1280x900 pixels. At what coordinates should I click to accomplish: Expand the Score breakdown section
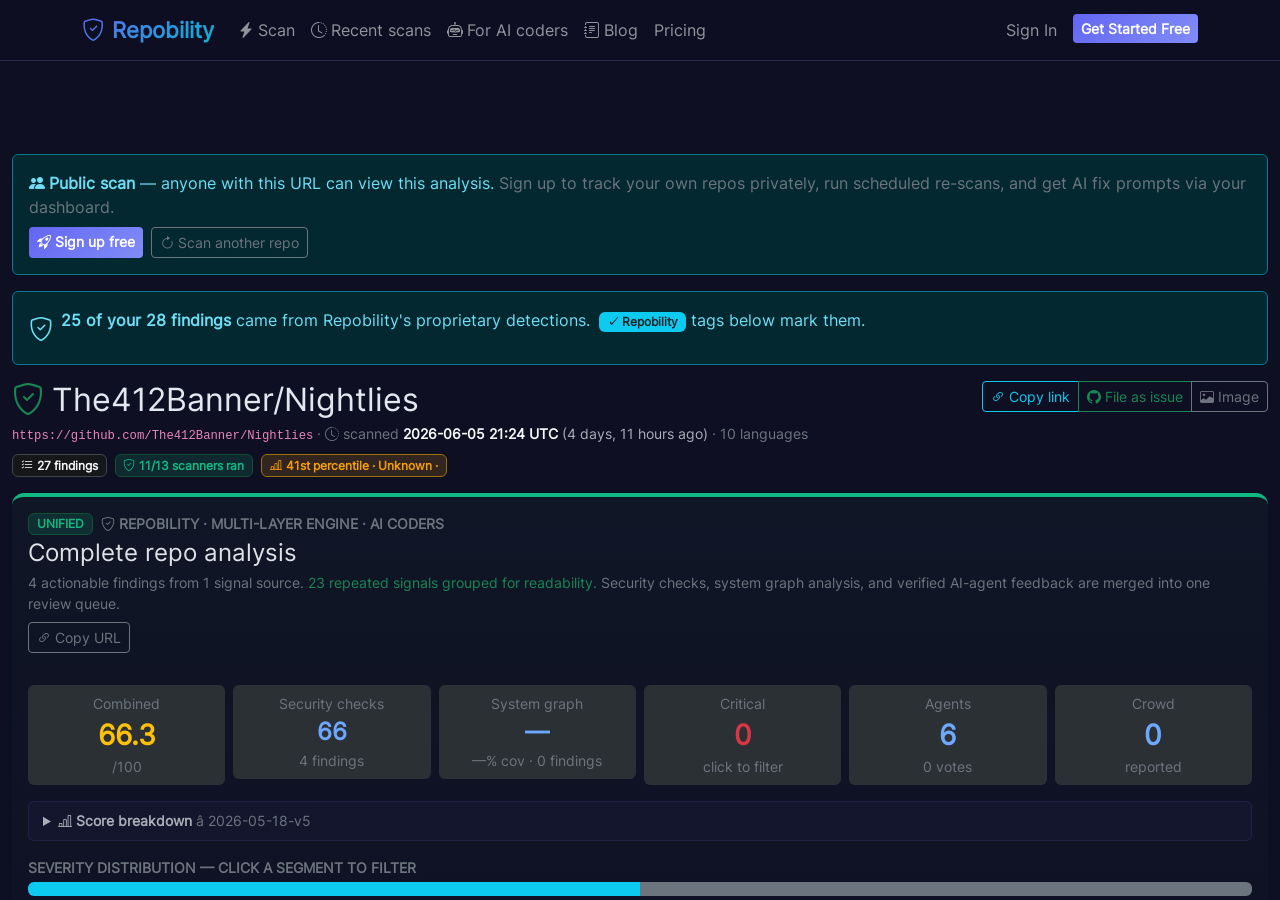[x=640, y=821]
